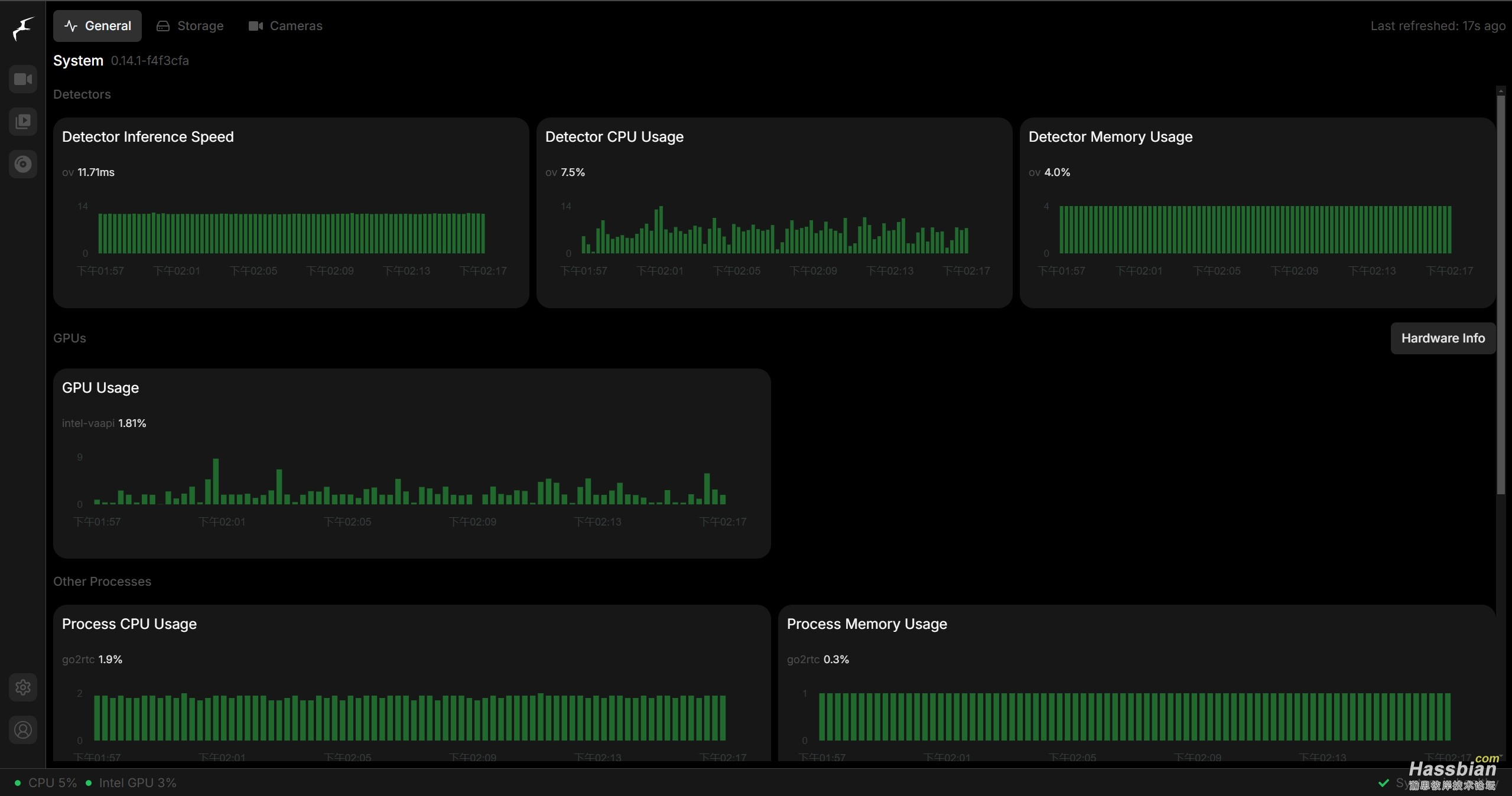This screenshot has width=1512, height=796.
Task: Click the Hardware Info button
Action: click(1443, 338)
